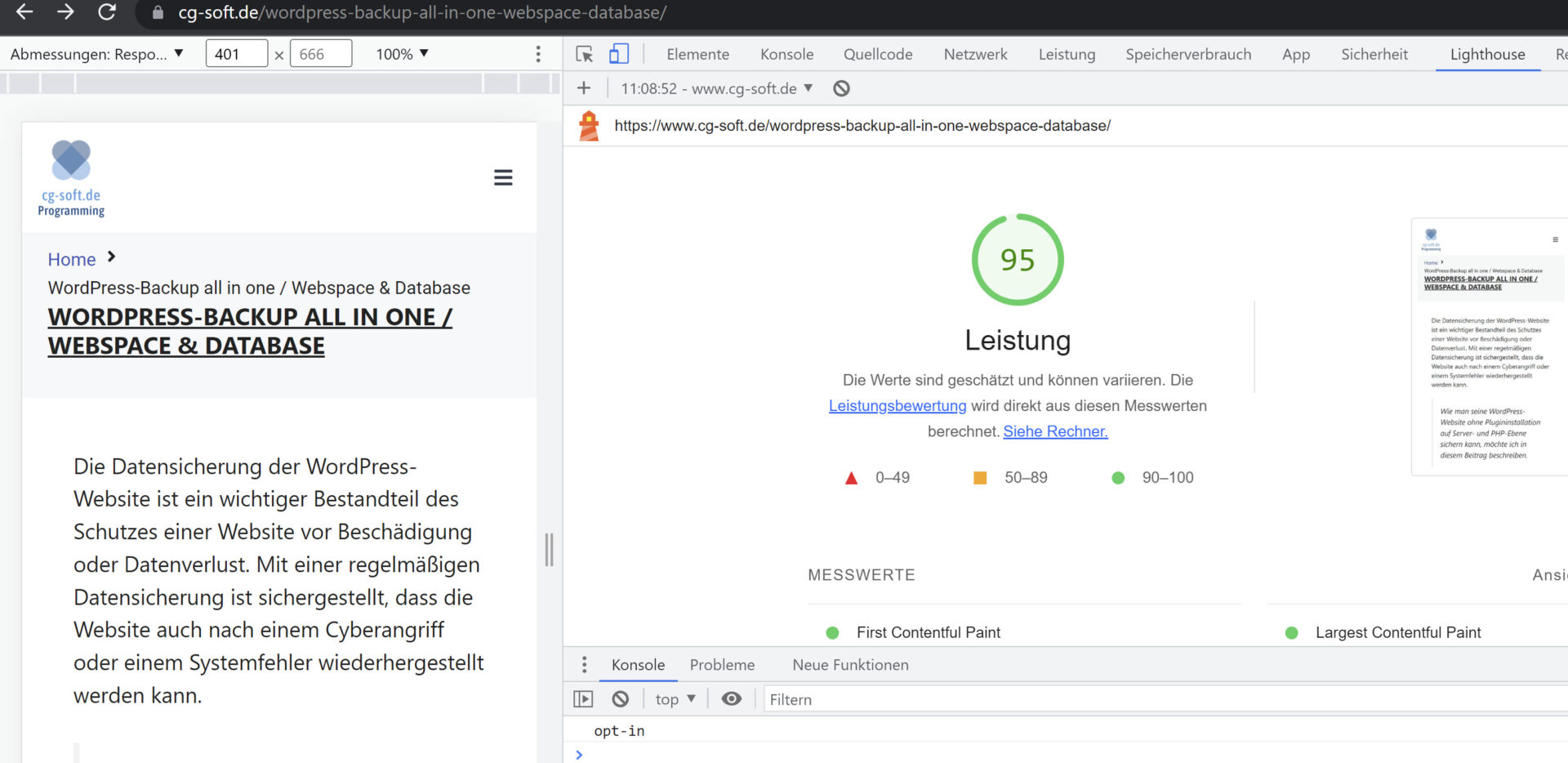Open the top context dropdown
This screenshot has height=763, width=1568.
coord(675,699)
